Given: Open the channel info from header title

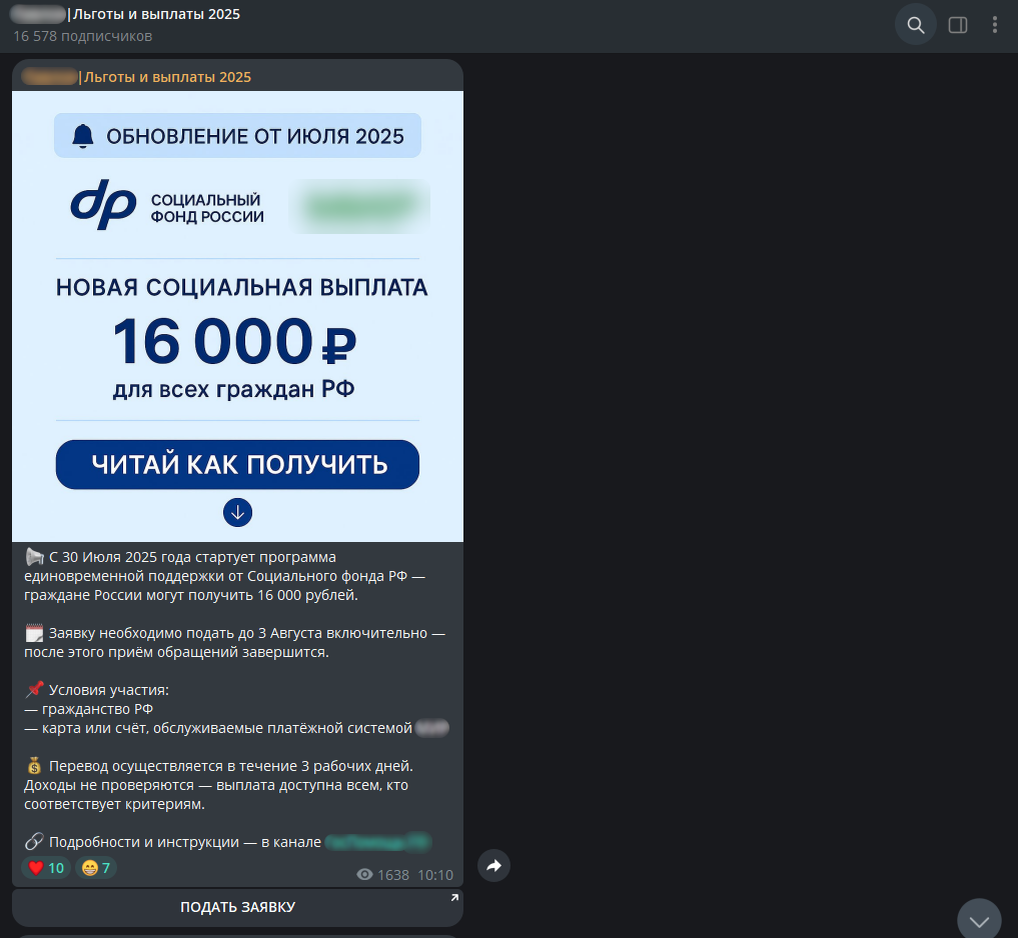Looking at the screenshot, I should click(x=127, y=14).
